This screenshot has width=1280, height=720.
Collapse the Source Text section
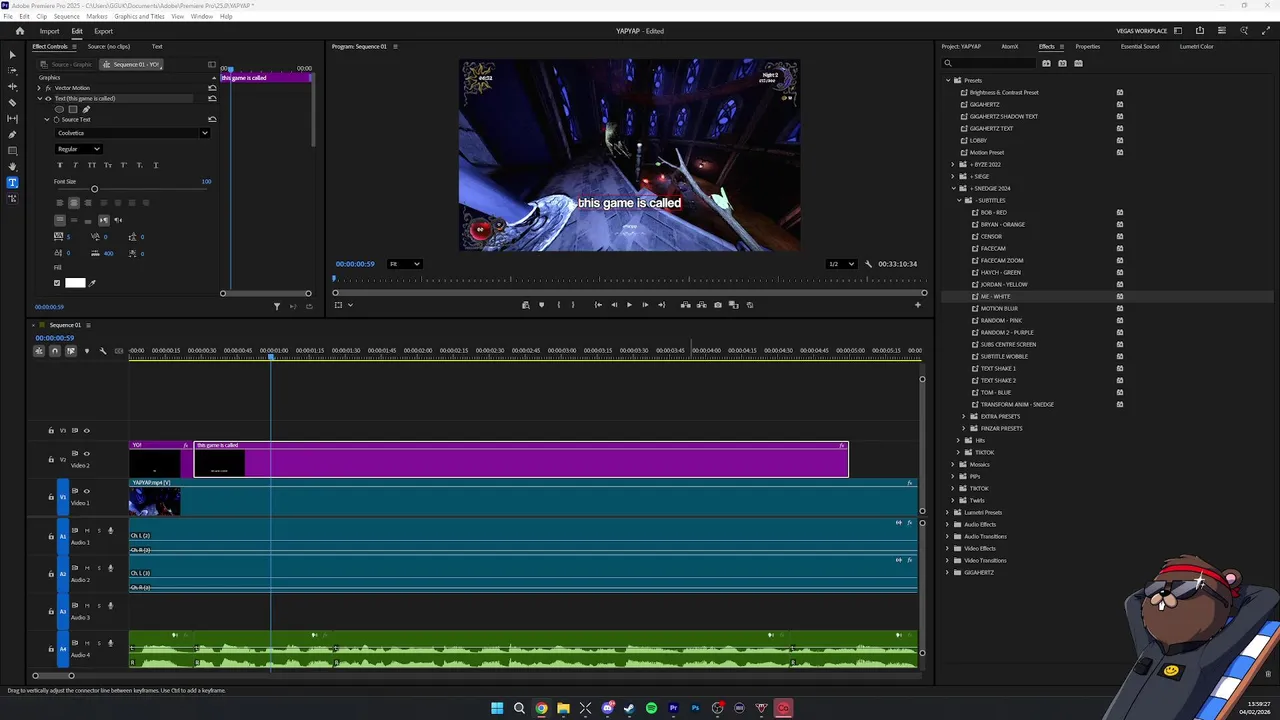[x=46, y=119]
